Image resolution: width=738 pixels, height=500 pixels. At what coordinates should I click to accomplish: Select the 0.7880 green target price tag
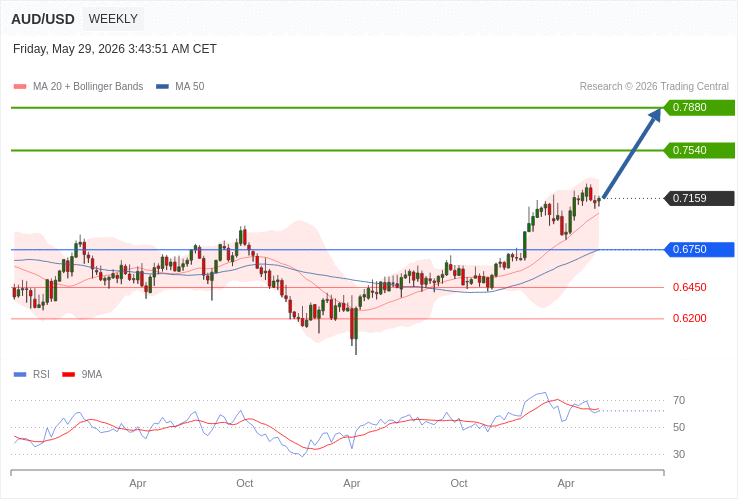pos(699,107)
